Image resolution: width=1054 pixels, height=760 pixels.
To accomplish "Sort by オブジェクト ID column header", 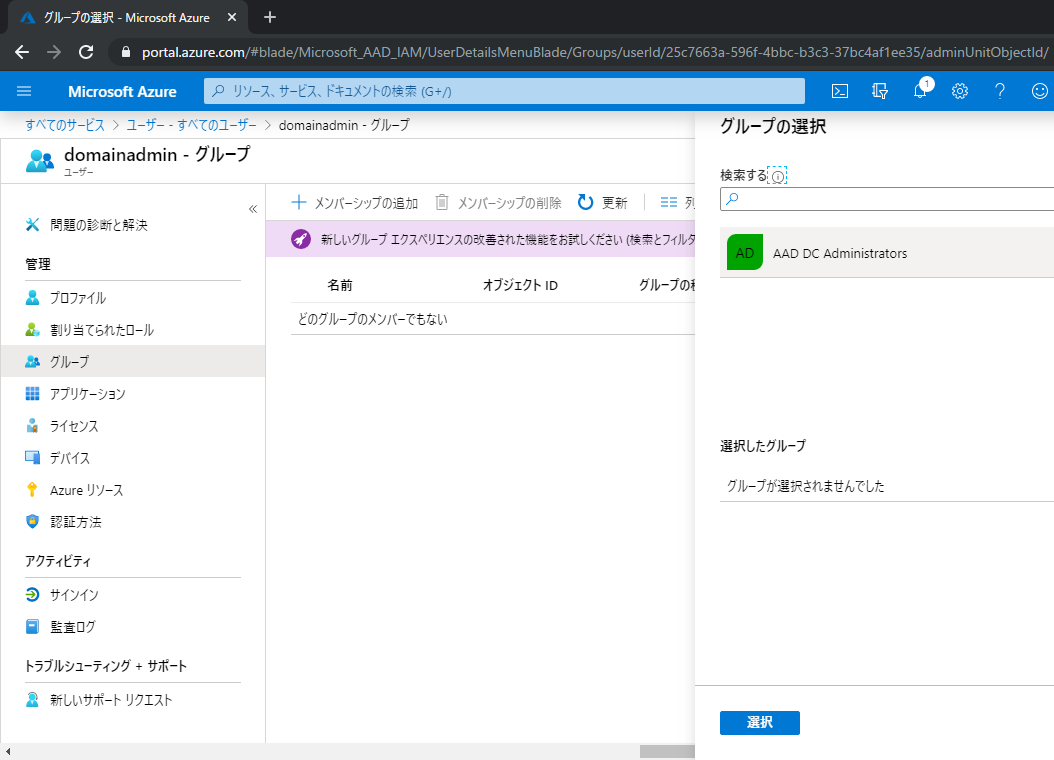I will click(520, 285).
